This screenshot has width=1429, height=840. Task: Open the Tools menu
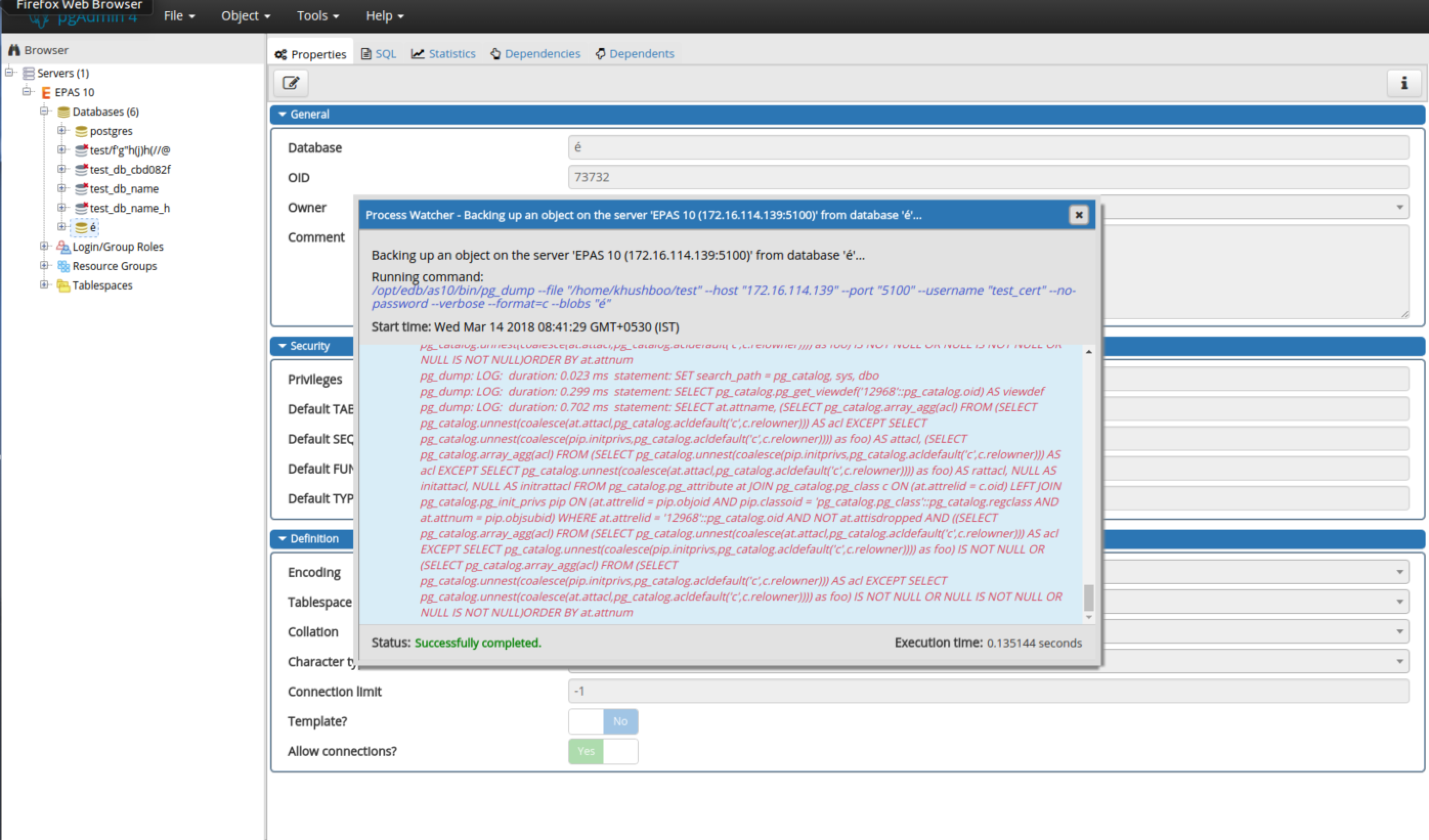tap(317, 16)
